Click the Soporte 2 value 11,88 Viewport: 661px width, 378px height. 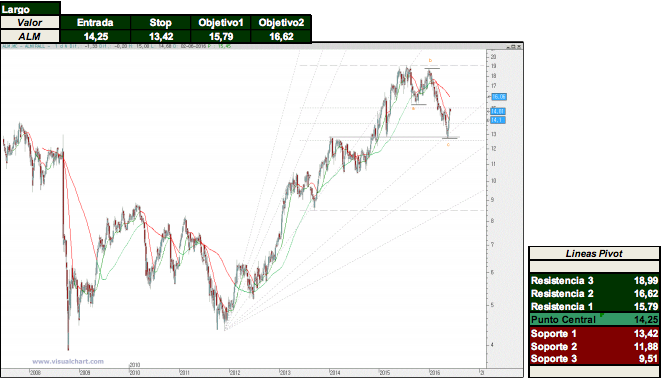tap(646, 346)
